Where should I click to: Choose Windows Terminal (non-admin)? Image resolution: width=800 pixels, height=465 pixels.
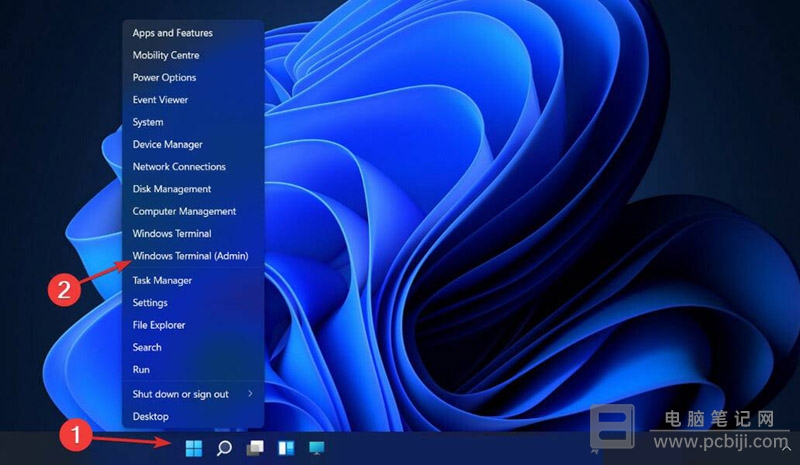coord(172,233)
